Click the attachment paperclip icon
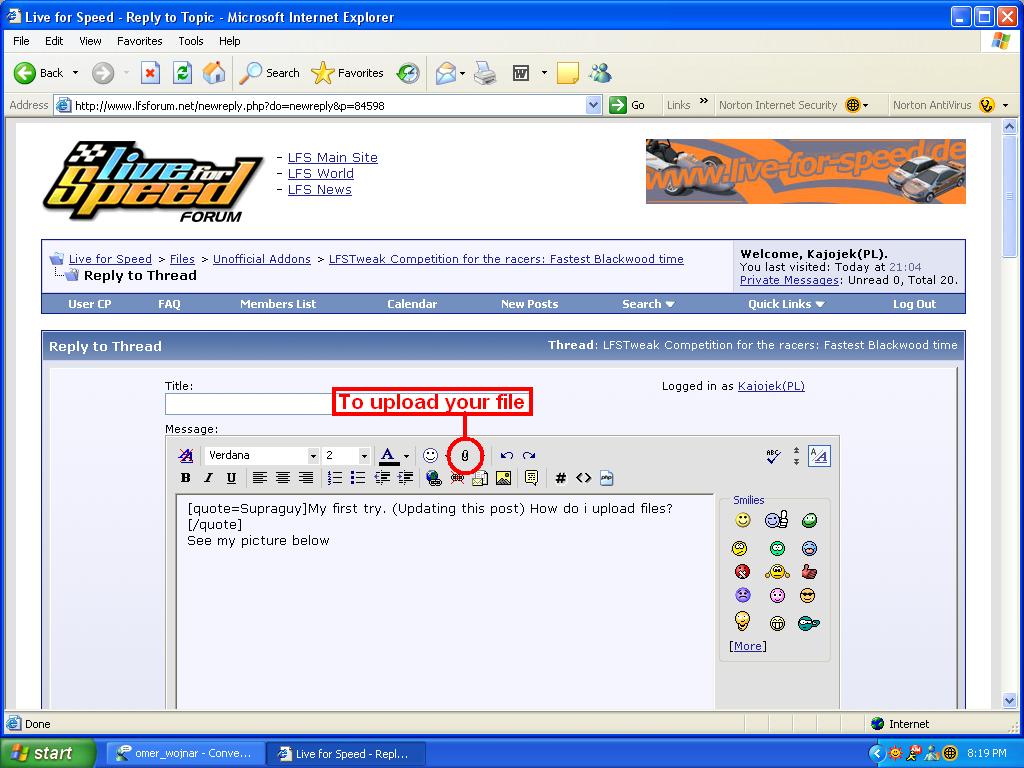Screen dimensions: 1024x768 465,455
